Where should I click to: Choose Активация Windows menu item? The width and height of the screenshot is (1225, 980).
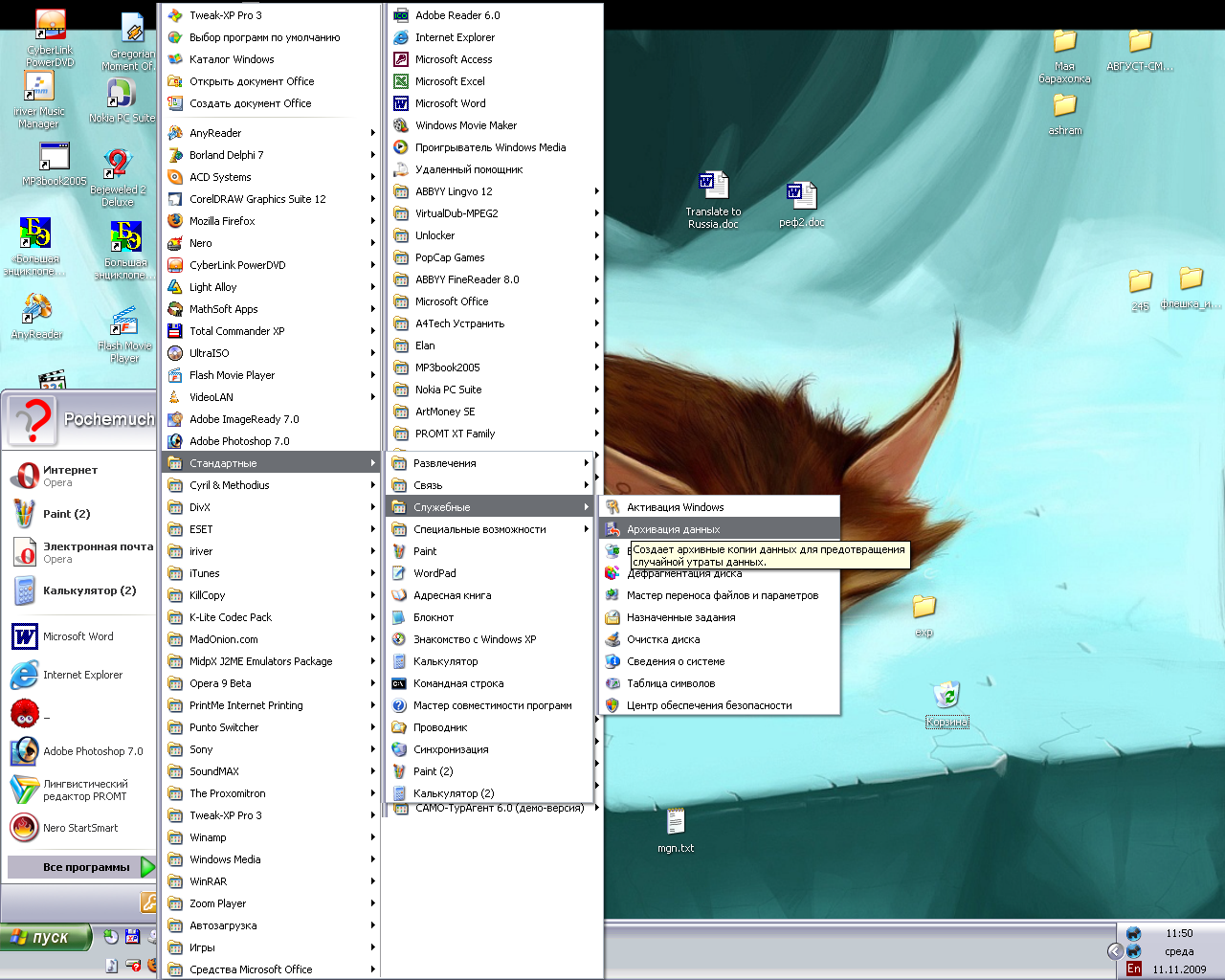720,507
